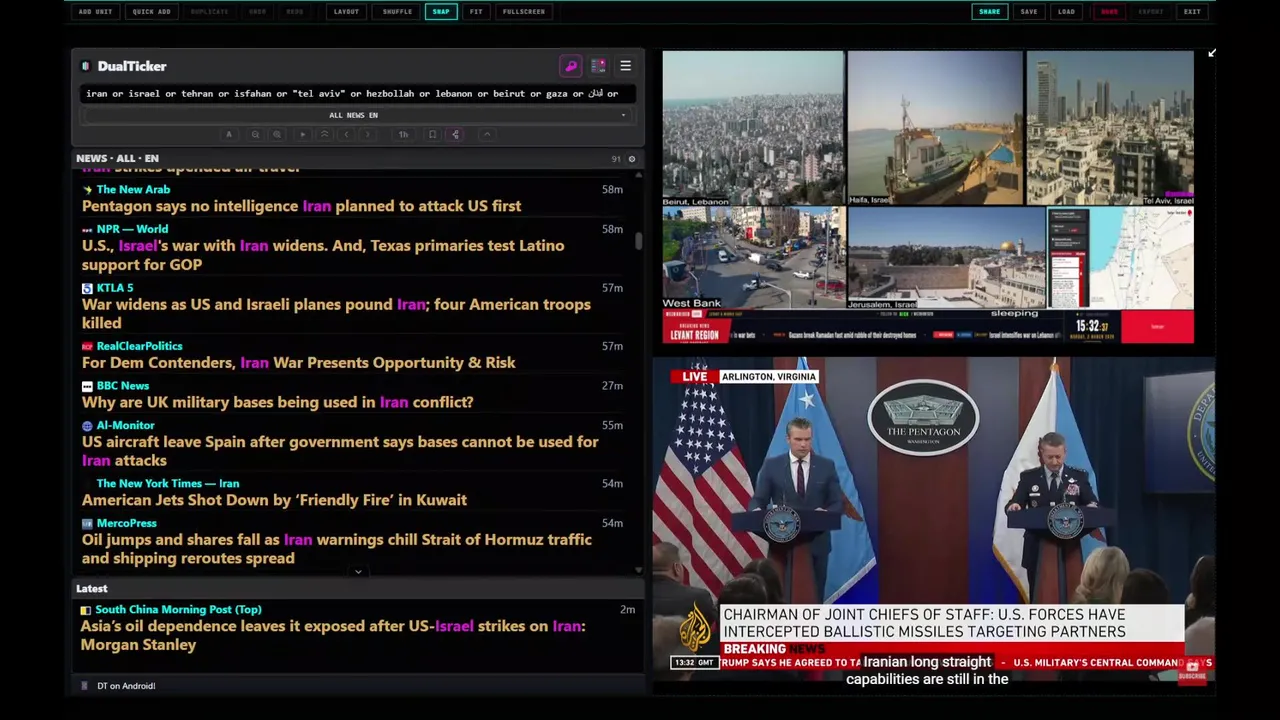The height and width of the screenshot is (720, 1280).
Task: Click the DualTicker logo icon
Action: (x=86, y=66)
